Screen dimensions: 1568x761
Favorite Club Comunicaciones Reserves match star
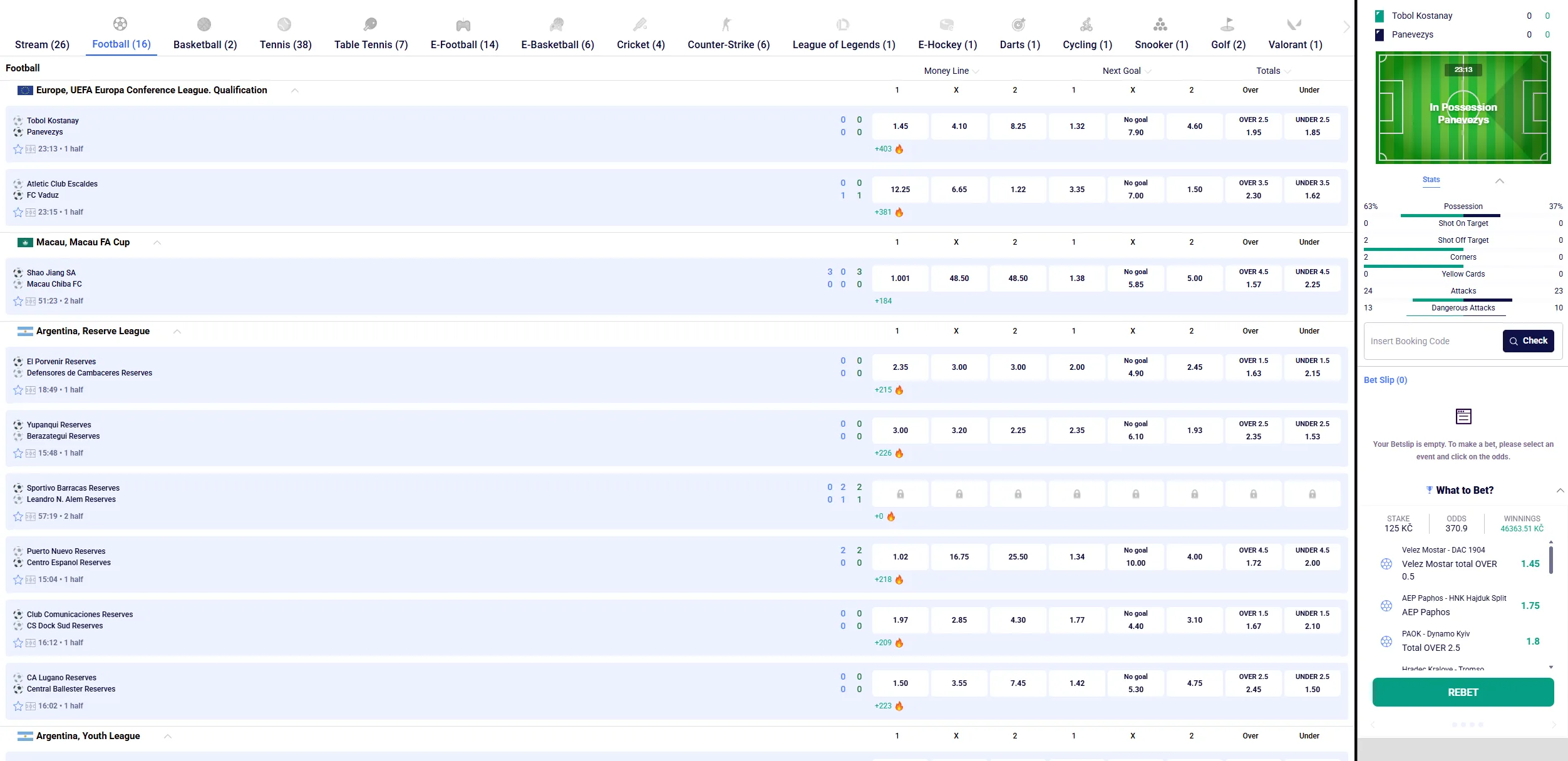tap(18, 643)
